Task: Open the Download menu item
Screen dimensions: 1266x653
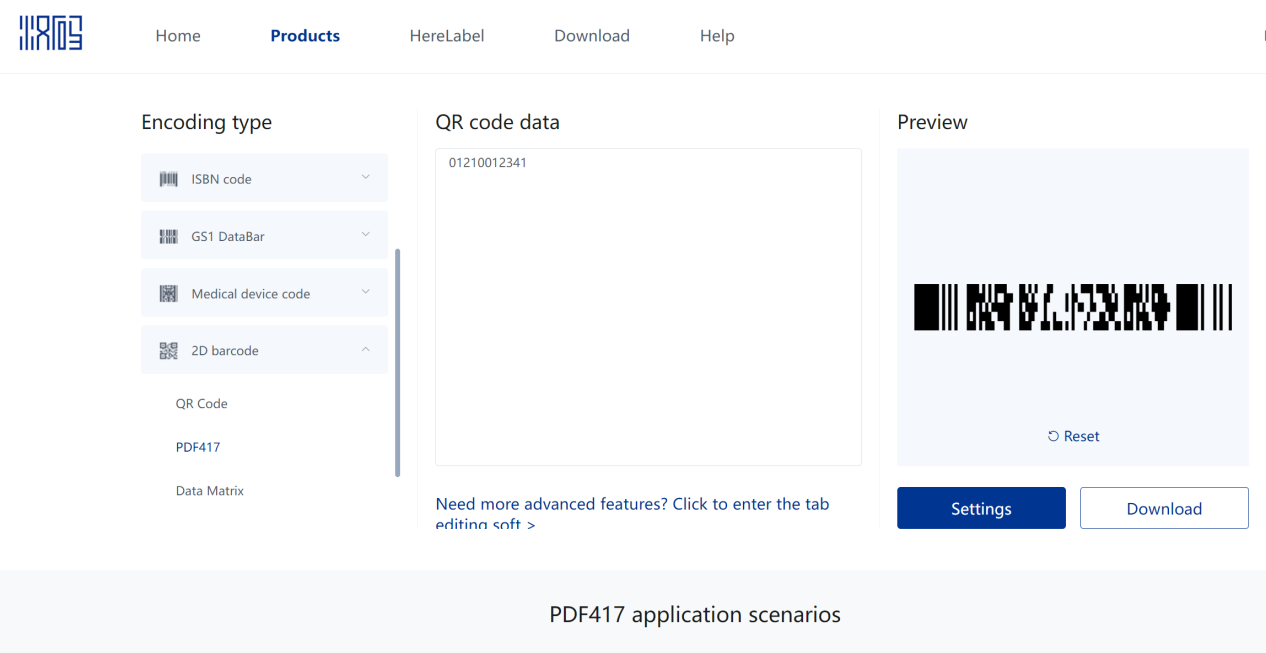Action: 592,36
